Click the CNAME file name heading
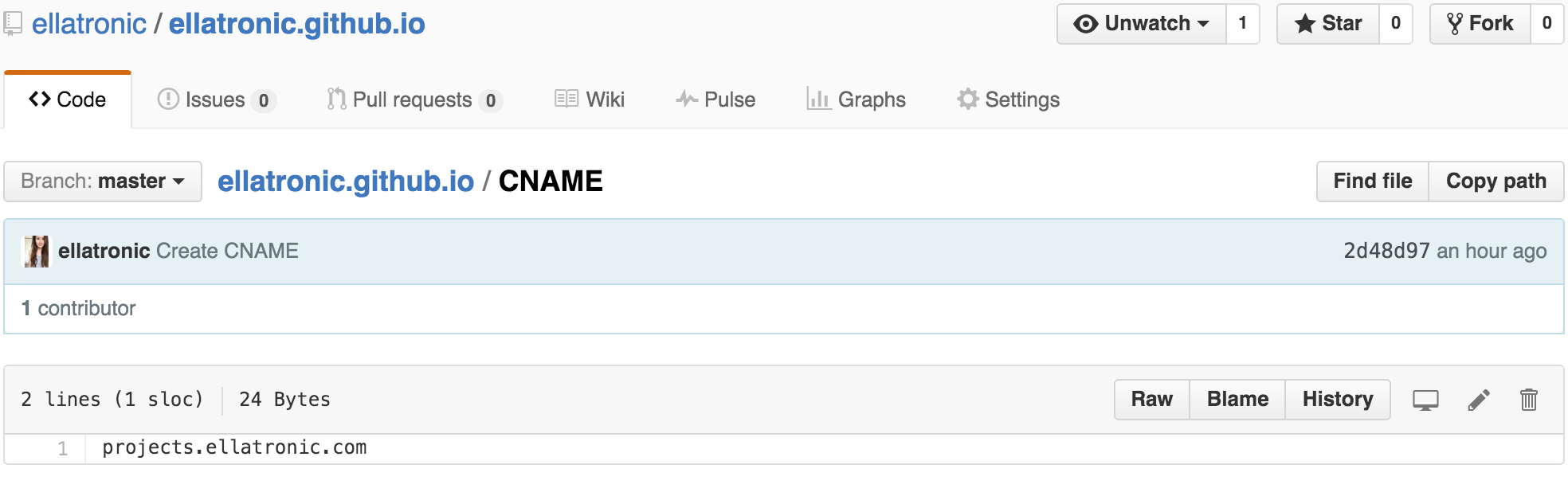1568x492 pixels. pos(551,182)
